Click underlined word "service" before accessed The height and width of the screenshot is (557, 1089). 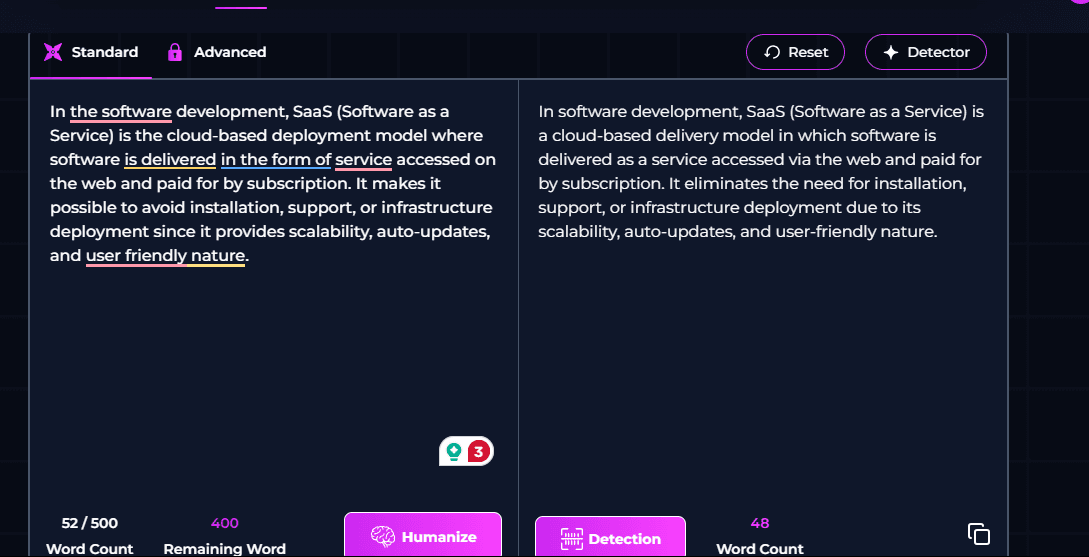pyautogui.click(x=364, y=160)
